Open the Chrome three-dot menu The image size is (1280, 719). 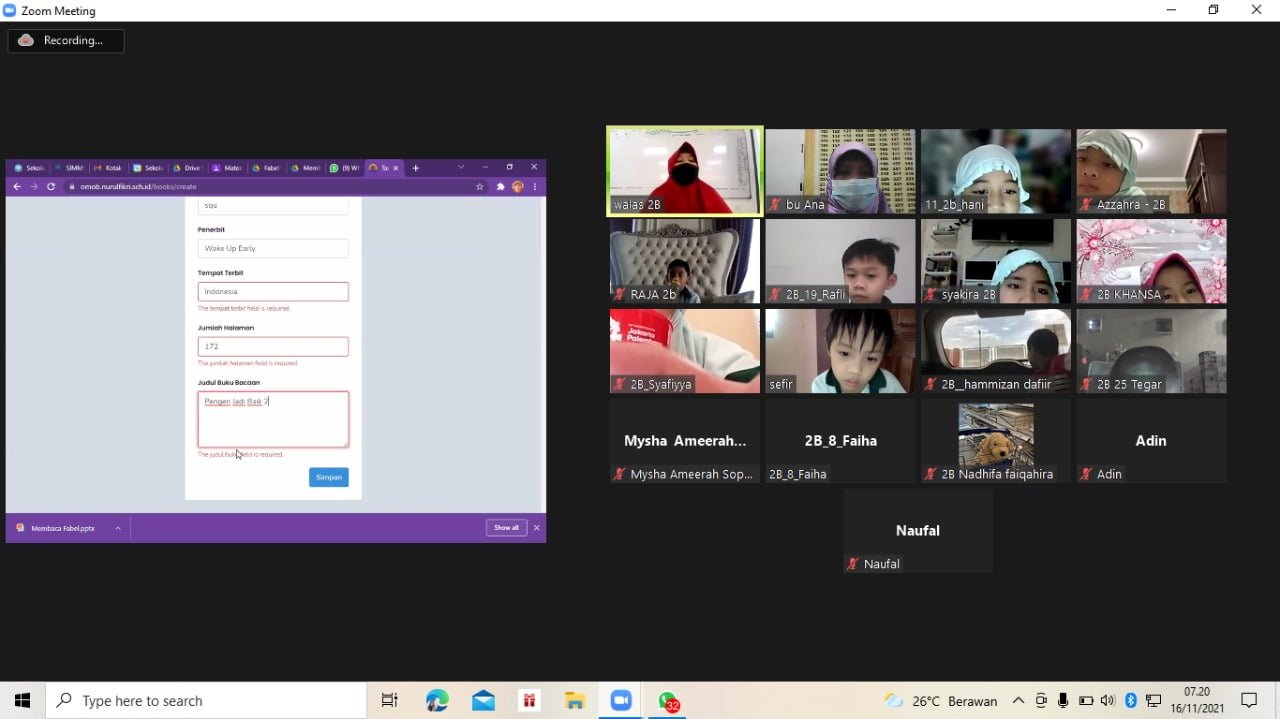coord(535,187)
